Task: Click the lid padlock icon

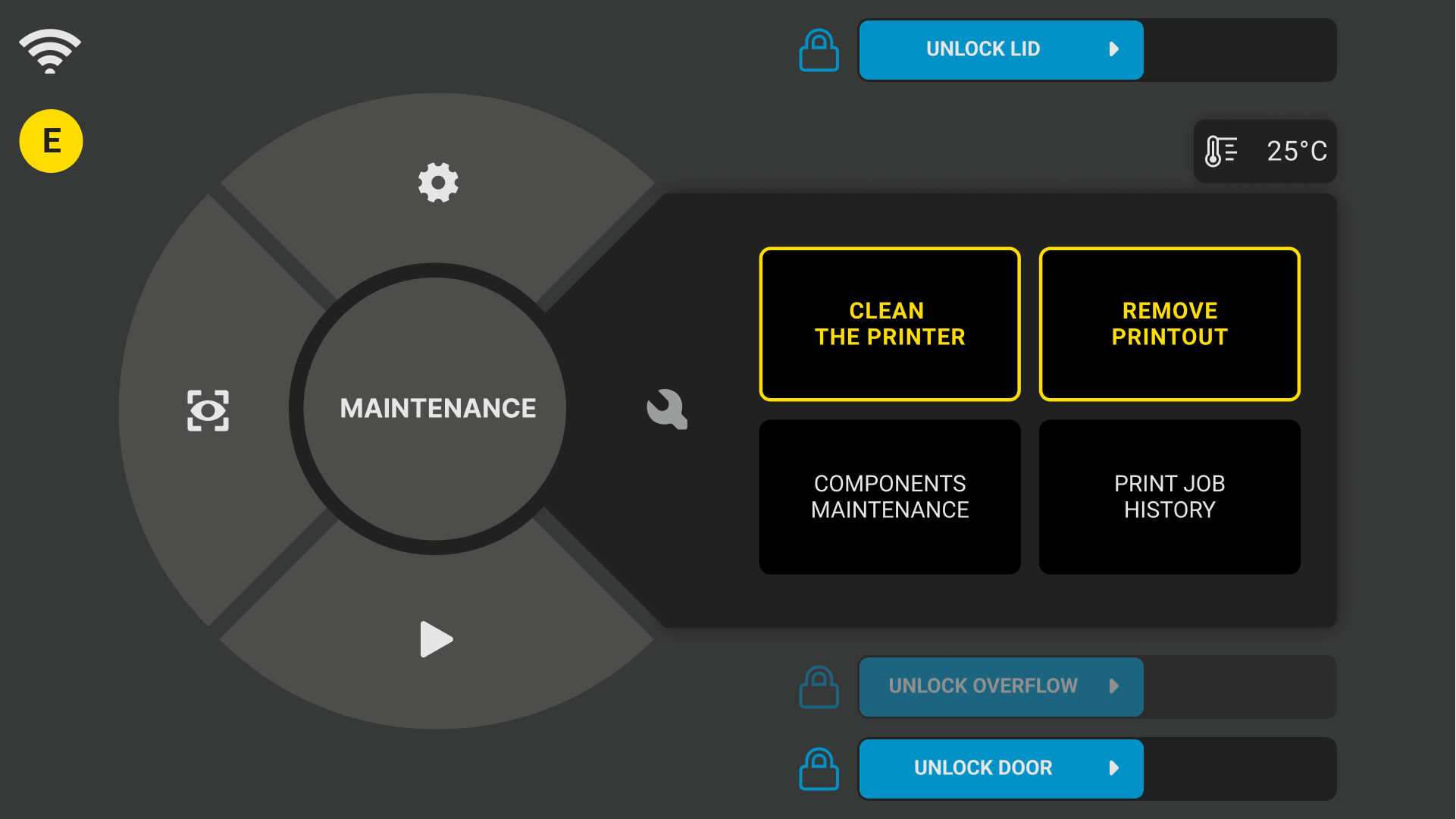Action: point(819,51)
